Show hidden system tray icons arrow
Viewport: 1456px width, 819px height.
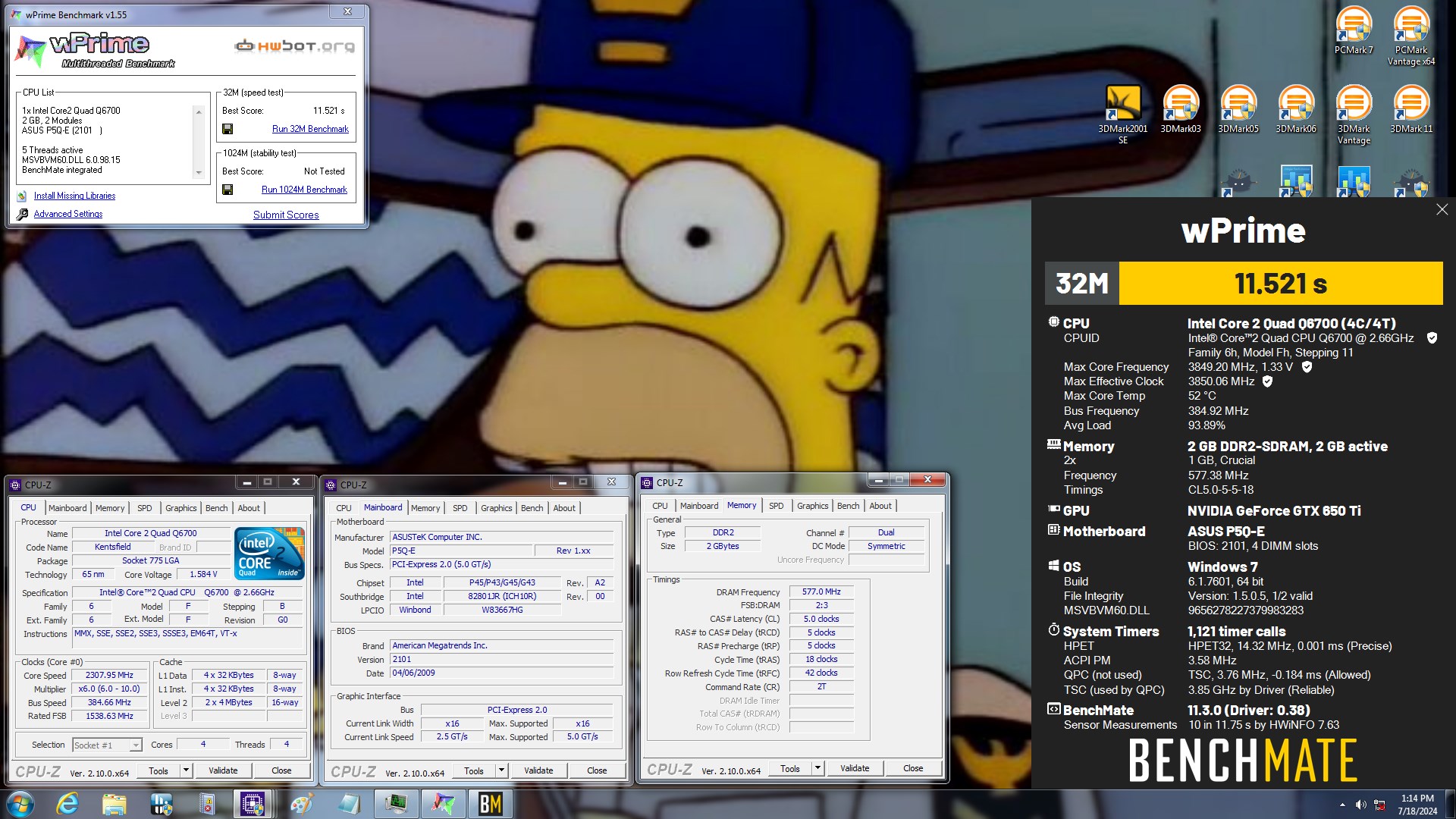1342,805
